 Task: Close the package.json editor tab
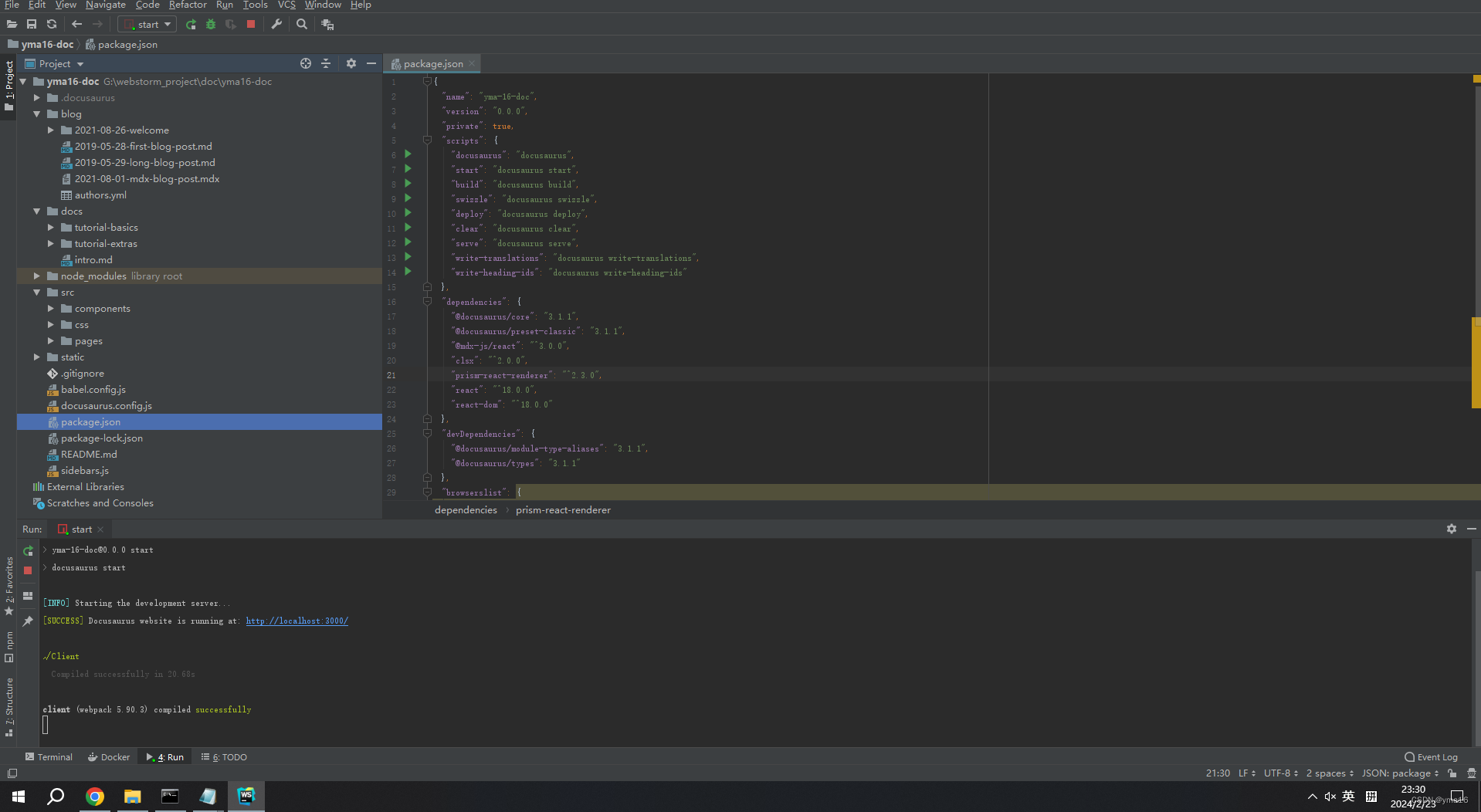tap(472, 64)
